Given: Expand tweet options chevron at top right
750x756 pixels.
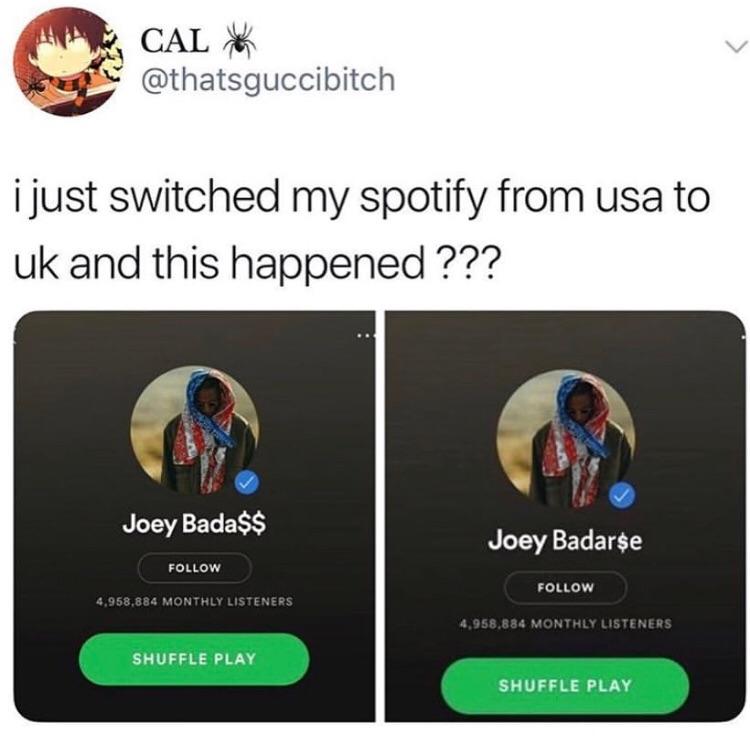Looking at the screenshot, I should point(736,47).
